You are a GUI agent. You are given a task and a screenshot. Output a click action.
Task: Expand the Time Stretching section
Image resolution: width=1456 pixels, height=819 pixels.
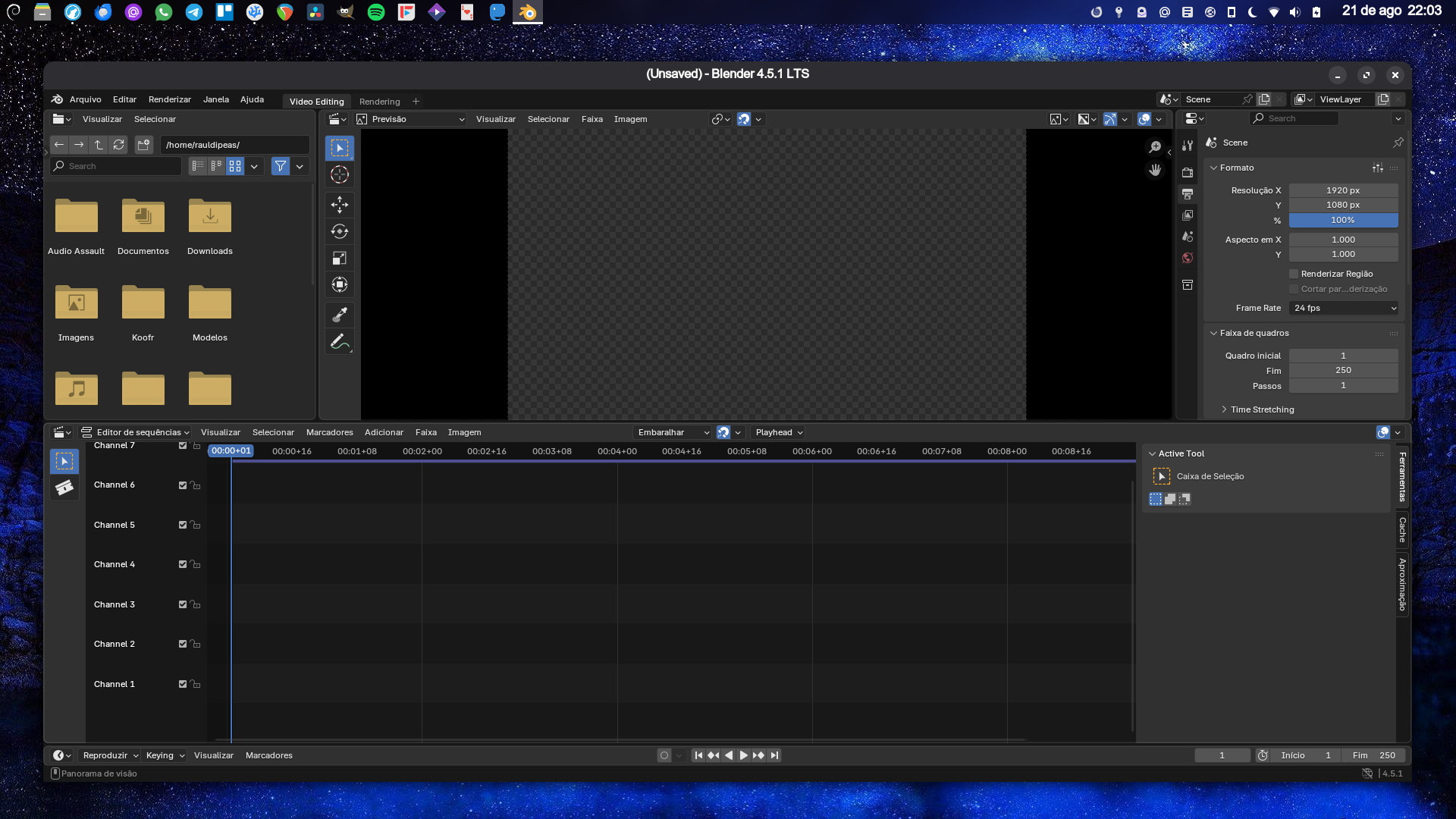point(1262,409)
